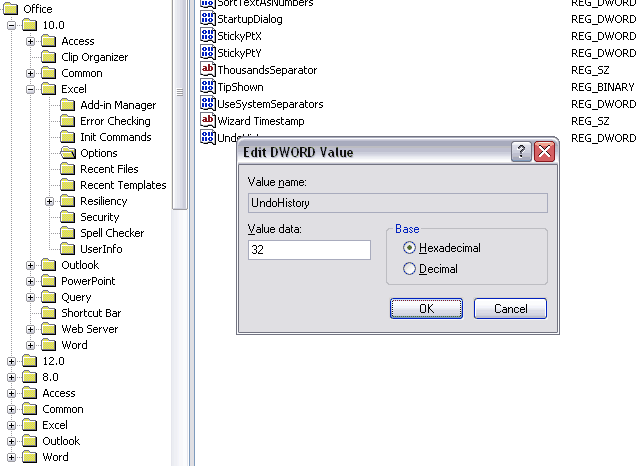Click the UseSystemSeparators value name

(270, 104)
